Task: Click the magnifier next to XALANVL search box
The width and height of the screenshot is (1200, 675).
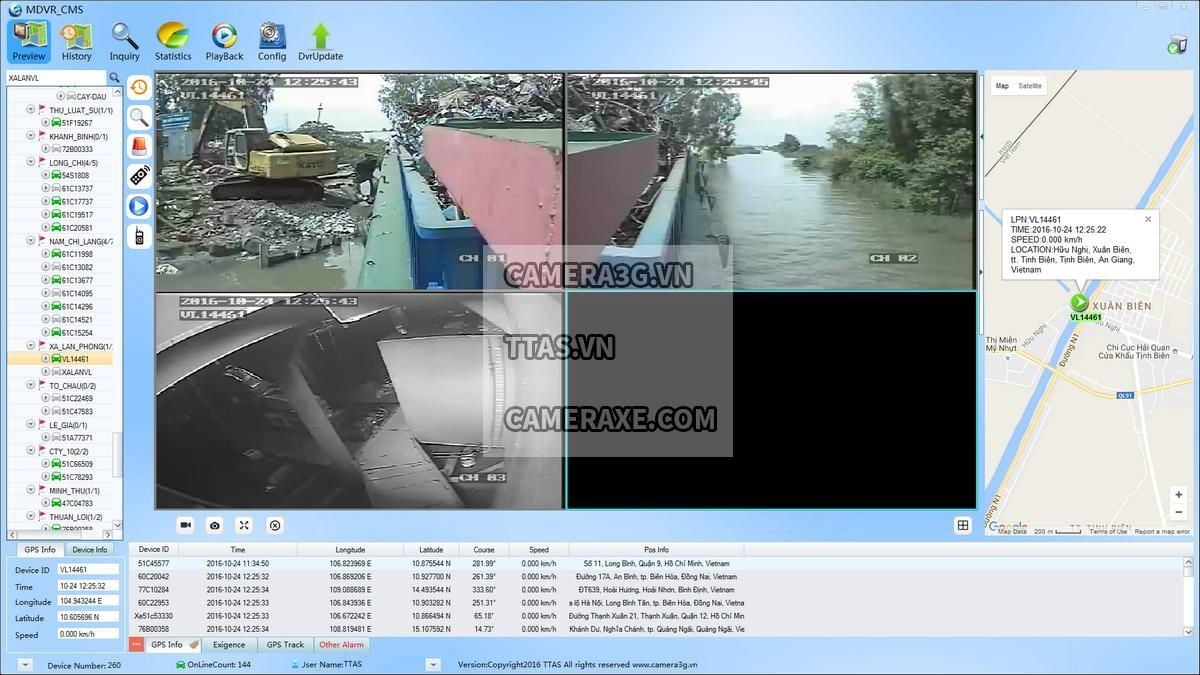Action: (114, 77)
